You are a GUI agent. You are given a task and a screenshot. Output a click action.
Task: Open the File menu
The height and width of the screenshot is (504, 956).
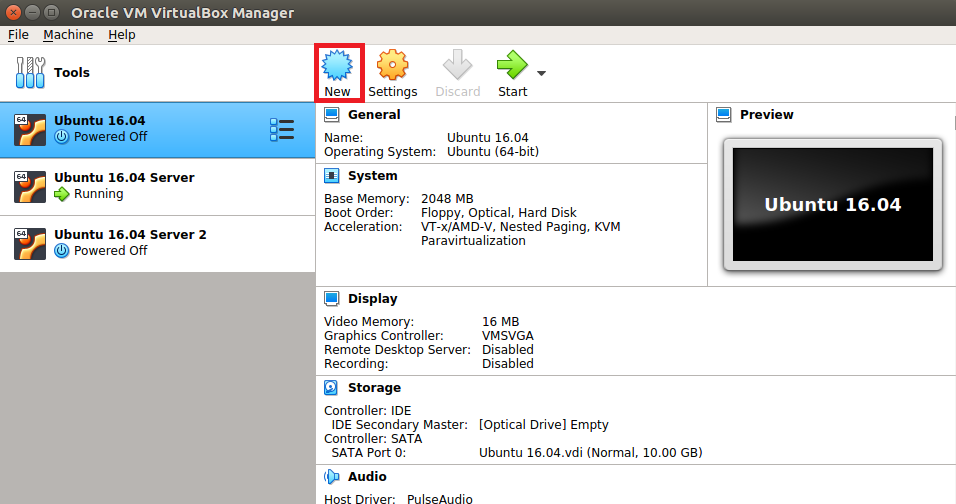[x=18, y=35]
